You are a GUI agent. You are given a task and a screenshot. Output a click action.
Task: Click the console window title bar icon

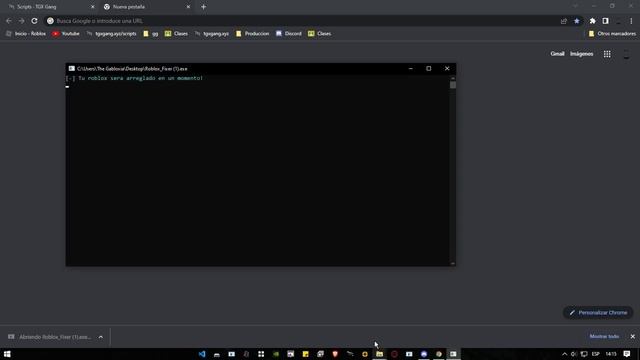pos(71,69)
